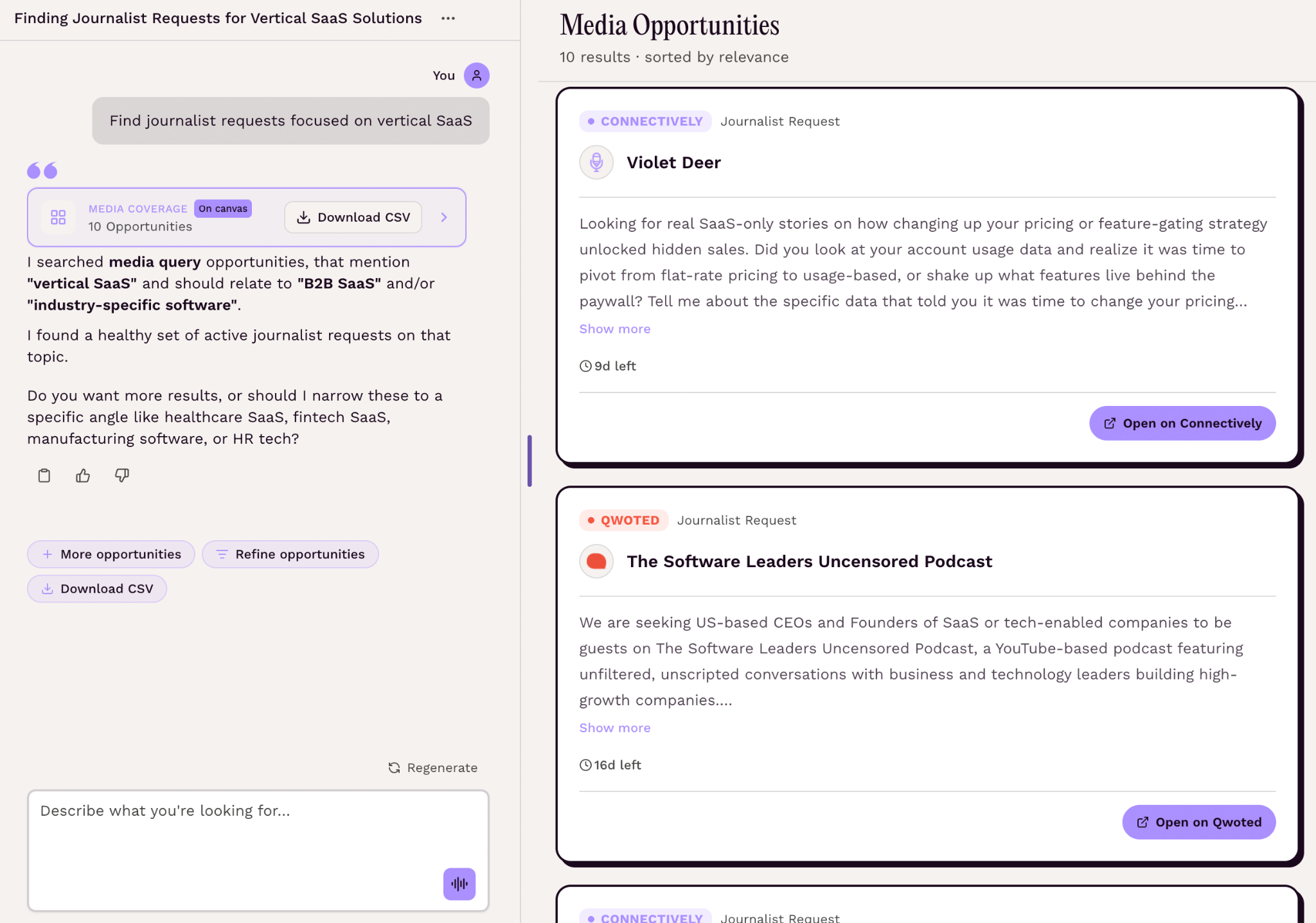
Task: Click the '9d left' deadline label
Action: click(608, 366)
